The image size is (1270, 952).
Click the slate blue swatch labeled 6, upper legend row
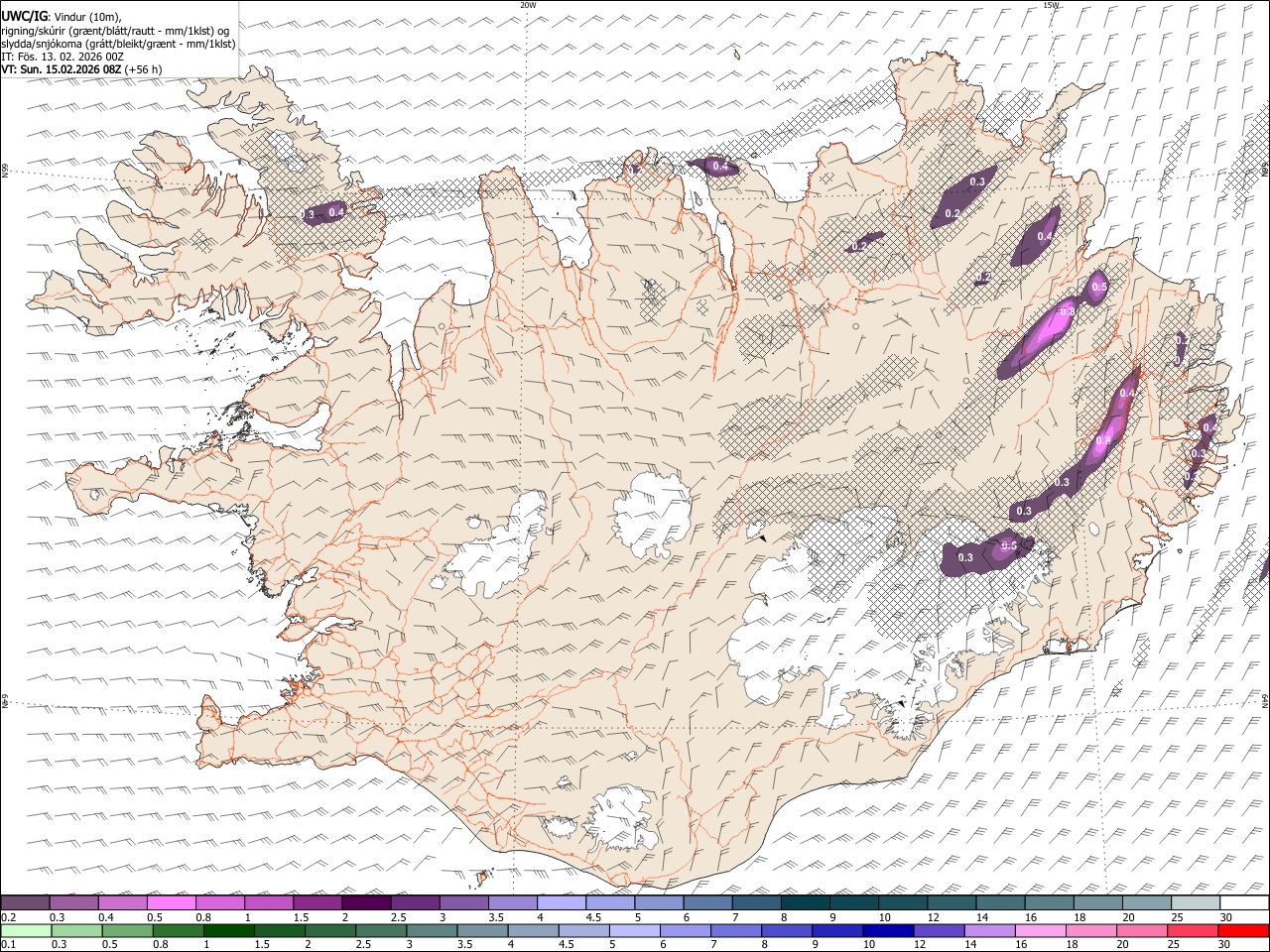(x=707, y=903)
